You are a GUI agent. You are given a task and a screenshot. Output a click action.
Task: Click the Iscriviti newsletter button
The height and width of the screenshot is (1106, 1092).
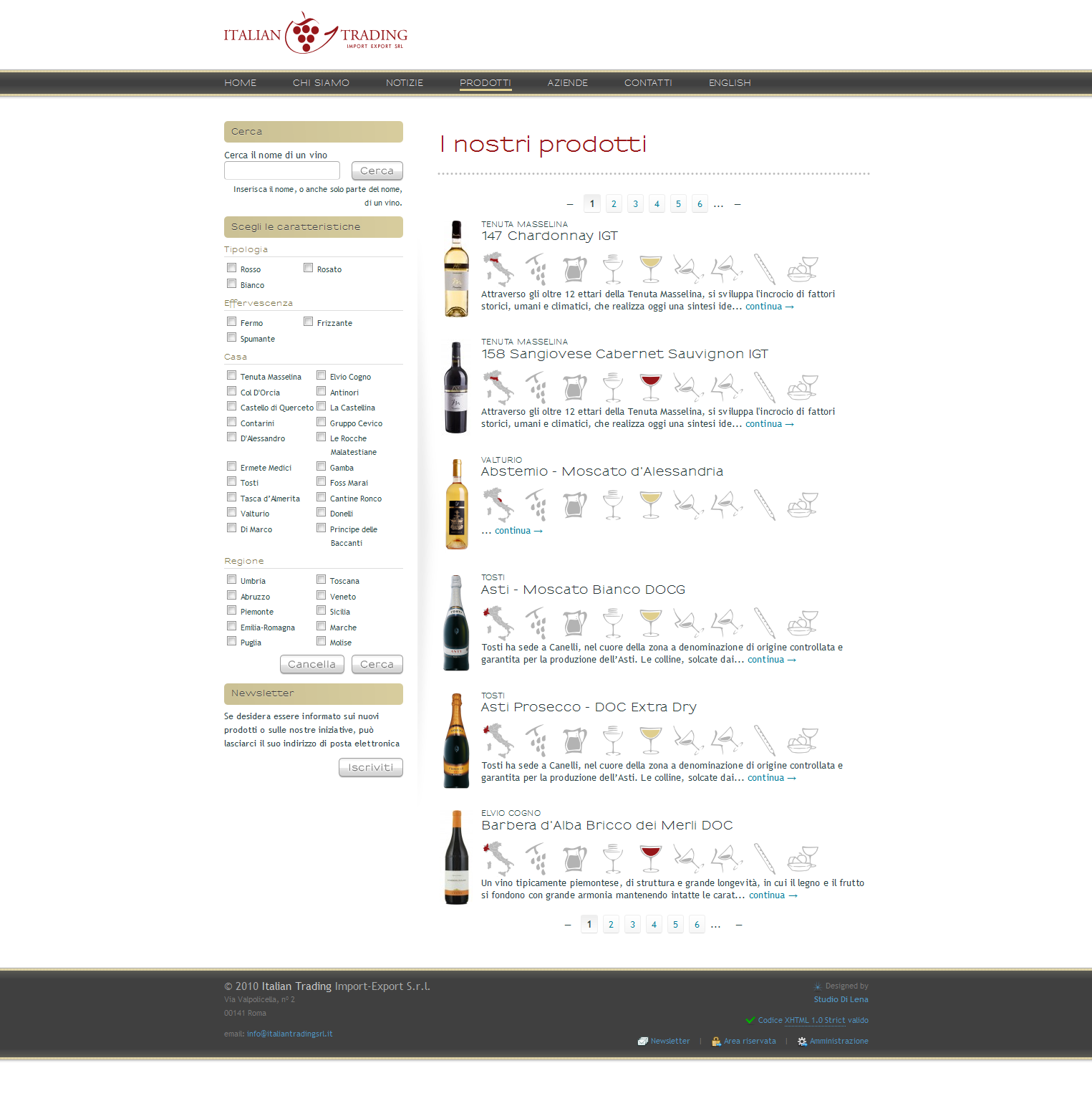371,767
